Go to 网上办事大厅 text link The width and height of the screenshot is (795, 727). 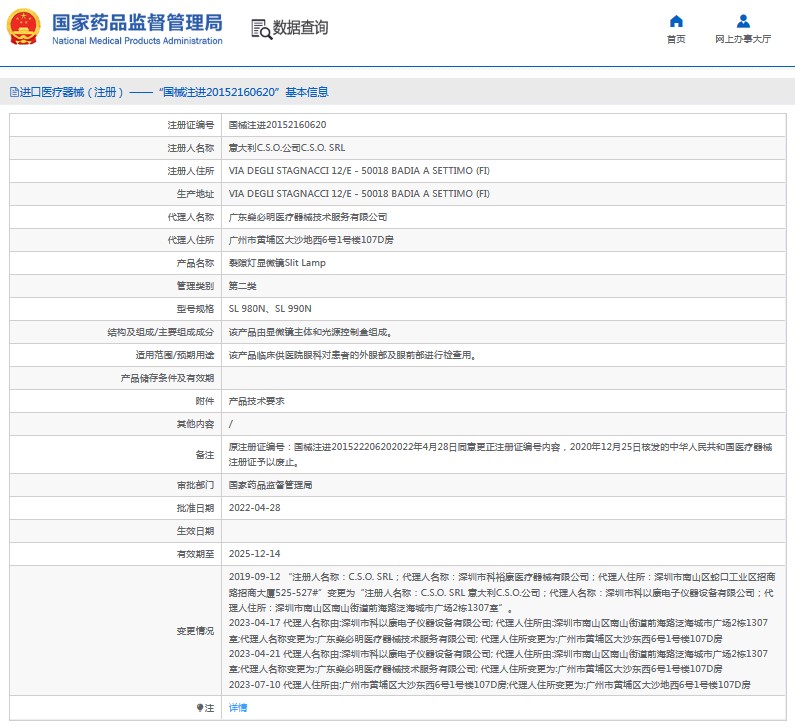(743, 40)
